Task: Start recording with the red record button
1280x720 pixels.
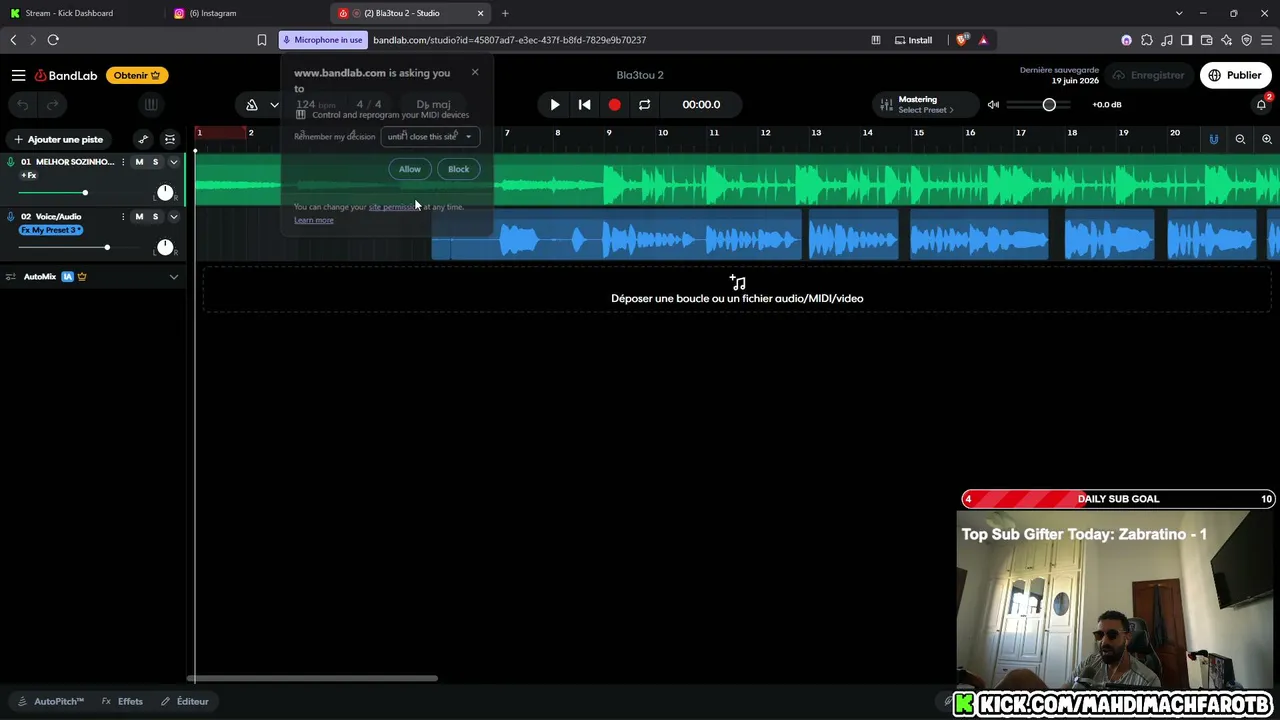Action: click(614, 104)
